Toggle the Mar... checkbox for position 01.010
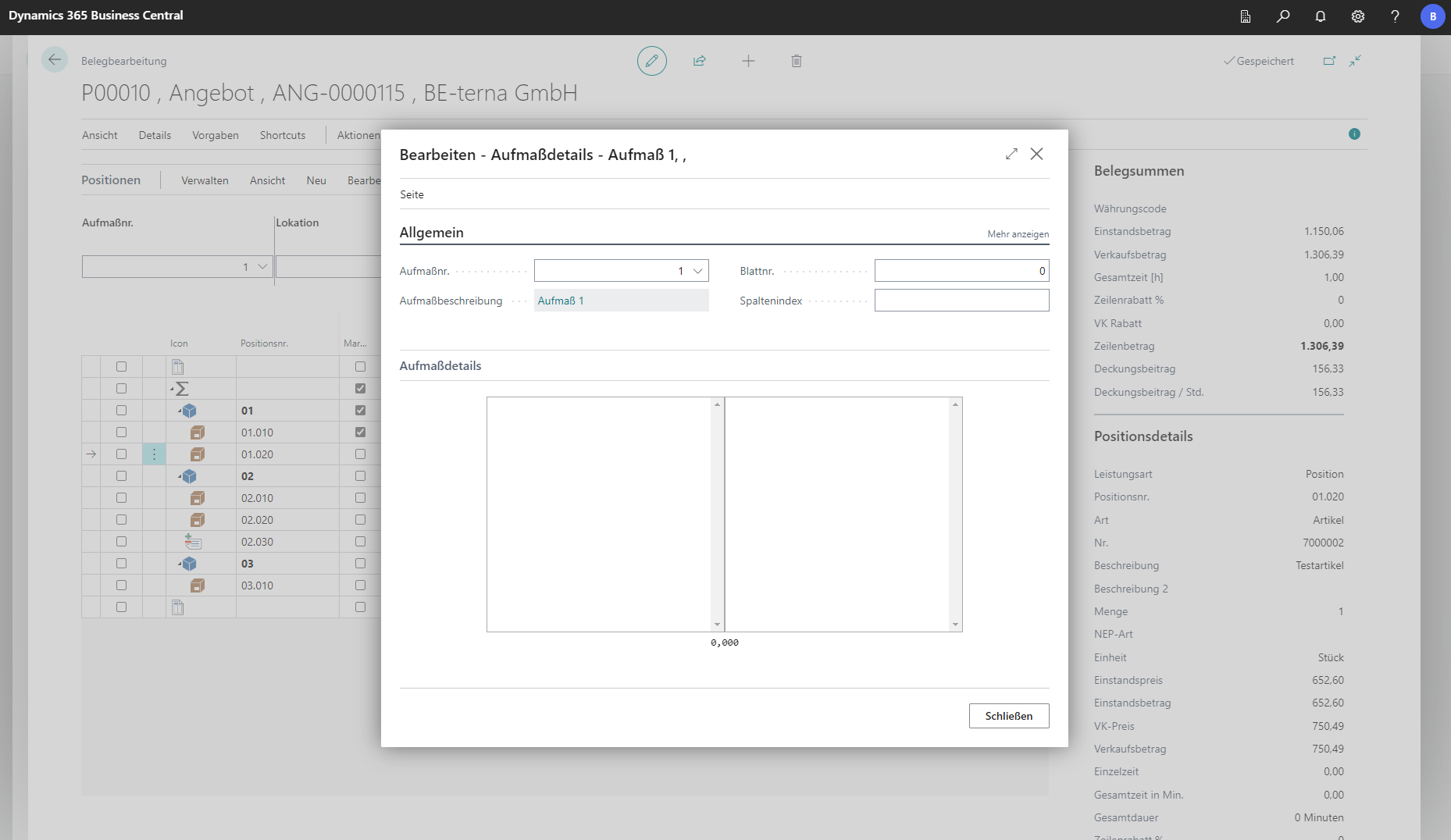Viewport: 1451px width, 840px height. click(360, 432)
